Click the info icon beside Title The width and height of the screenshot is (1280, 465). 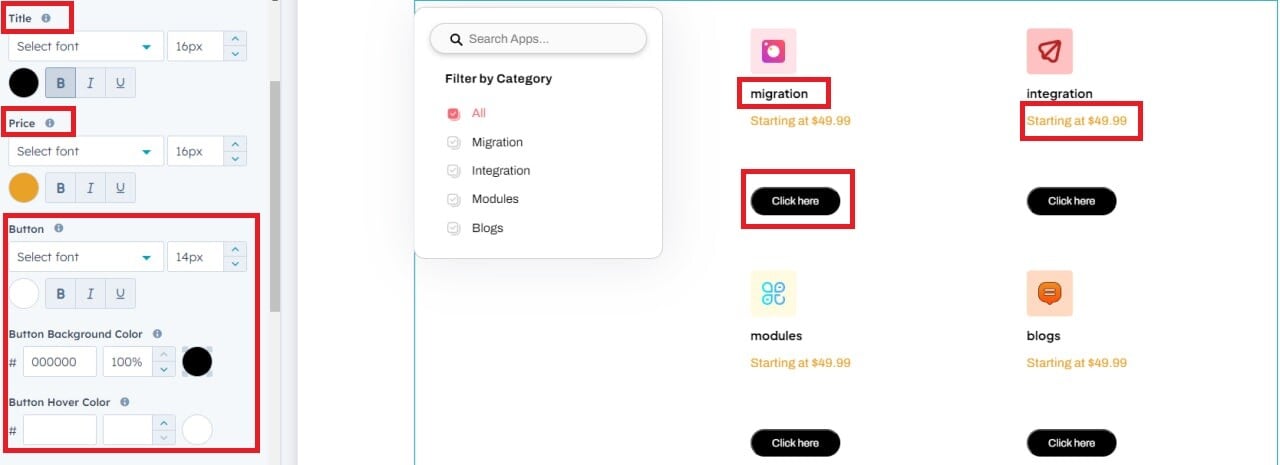[x=46, y=18]
